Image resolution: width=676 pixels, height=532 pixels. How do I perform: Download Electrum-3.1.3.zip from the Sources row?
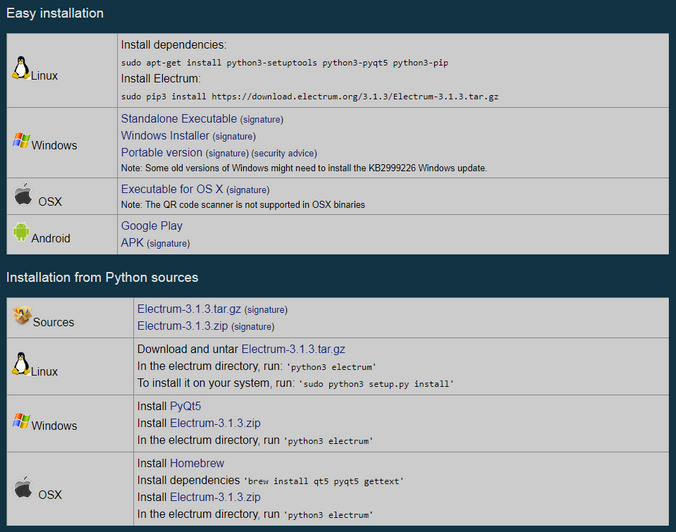(x=182, y=326)
